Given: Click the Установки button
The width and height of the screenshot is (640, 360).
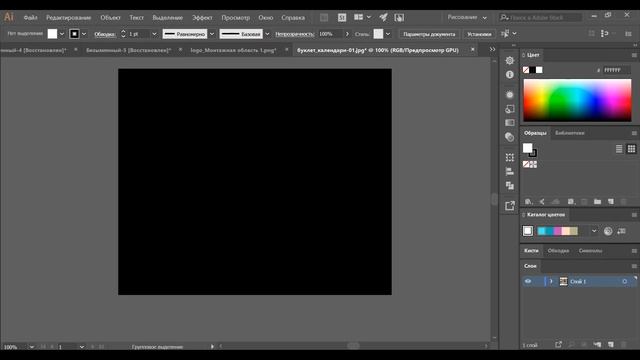Looking at the screenshot, I should tap(479, 34).
